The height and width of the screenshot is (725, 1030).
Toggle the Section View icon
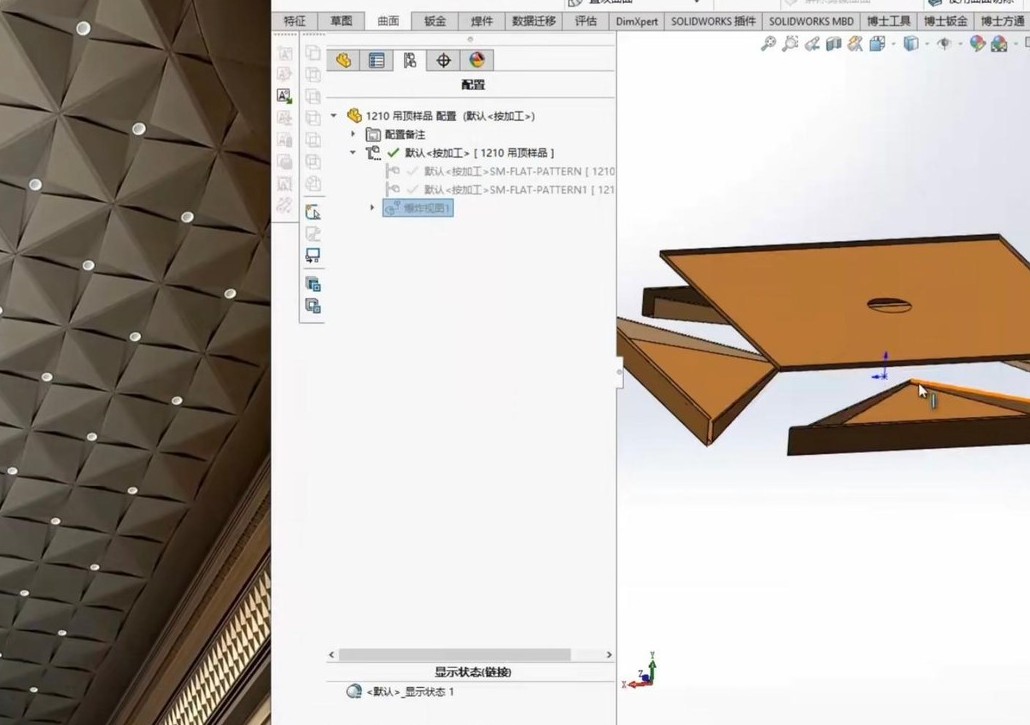pos(834,44)
